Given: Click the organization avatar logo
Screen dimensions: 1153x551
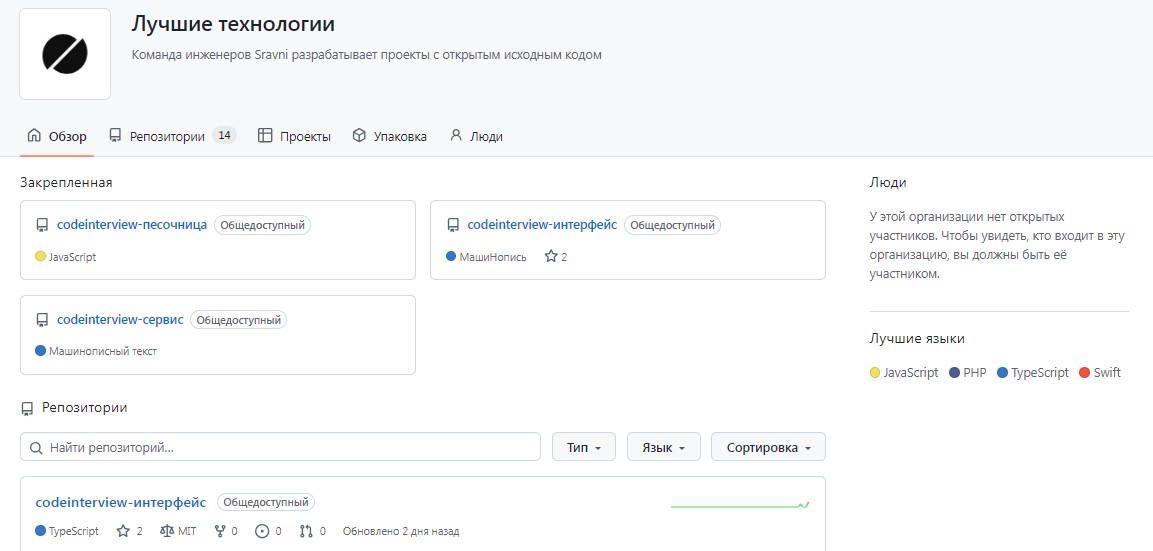Looking at the screenshot, I should point(65,54).
